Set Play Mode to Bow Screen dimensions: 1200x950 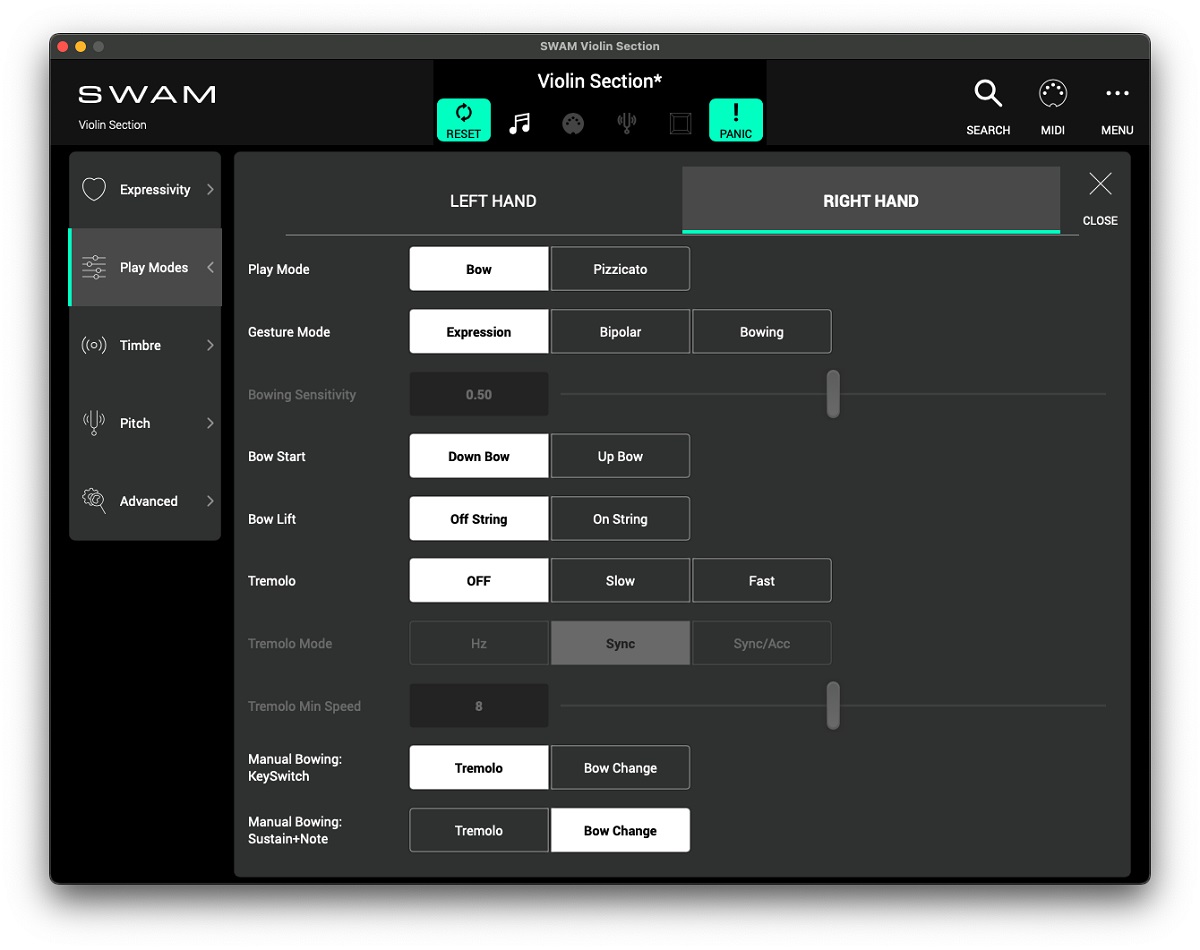click(x=479, y=269)
